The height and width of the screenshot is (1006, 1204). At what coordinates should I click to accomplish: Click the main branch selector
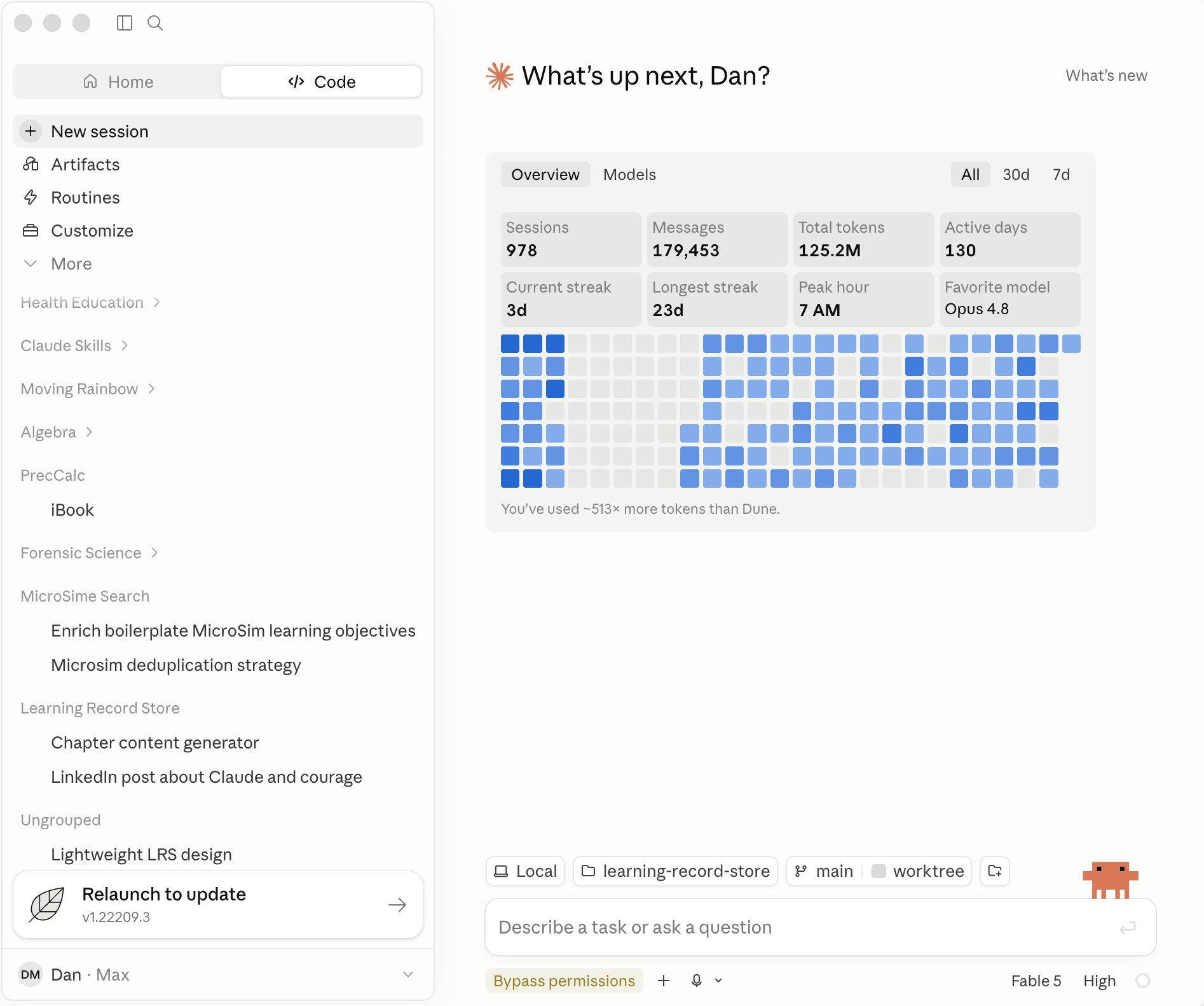(x=824, y=871)
